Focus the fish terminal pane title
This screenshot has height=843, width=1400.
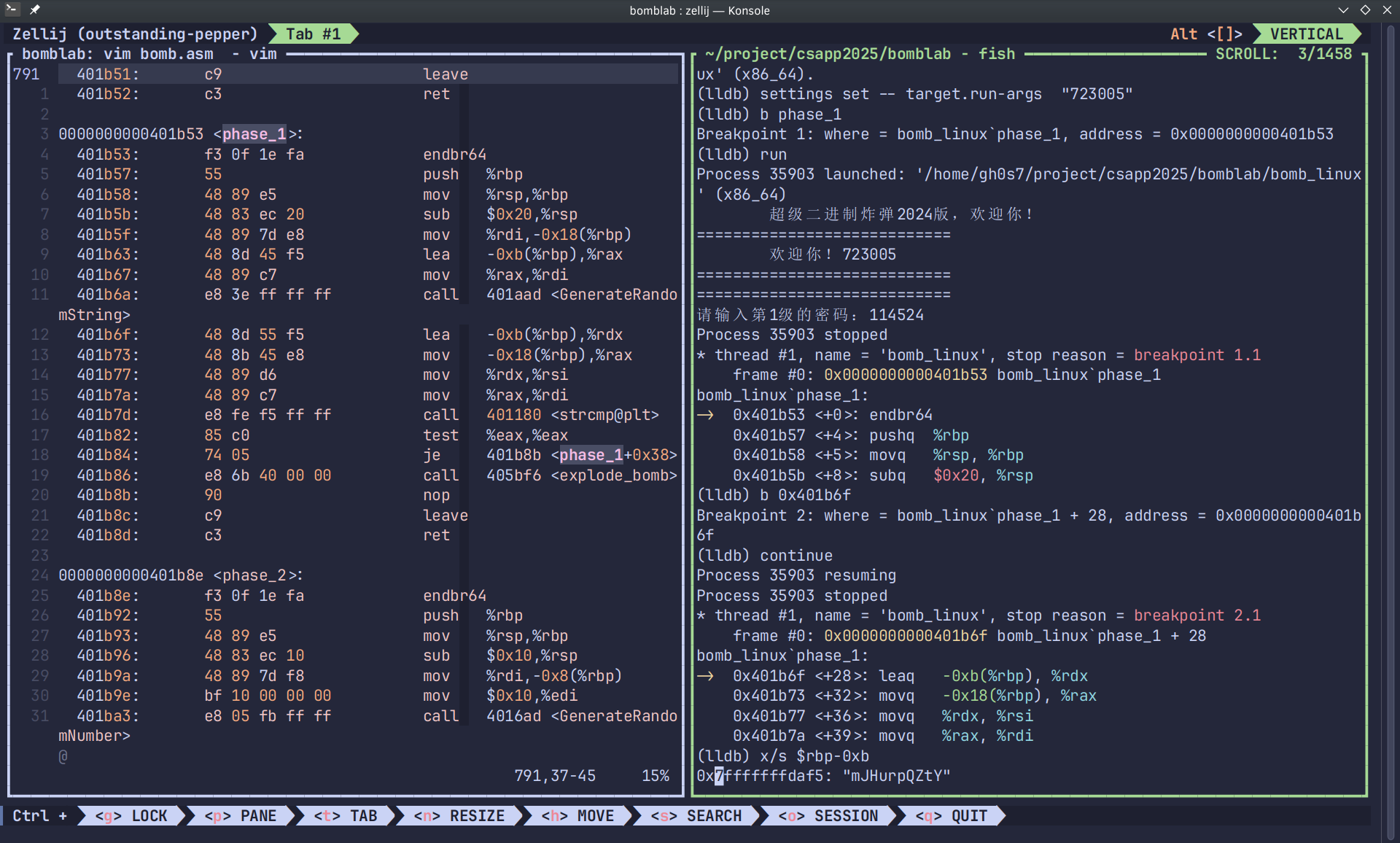[x=860, y=54]
